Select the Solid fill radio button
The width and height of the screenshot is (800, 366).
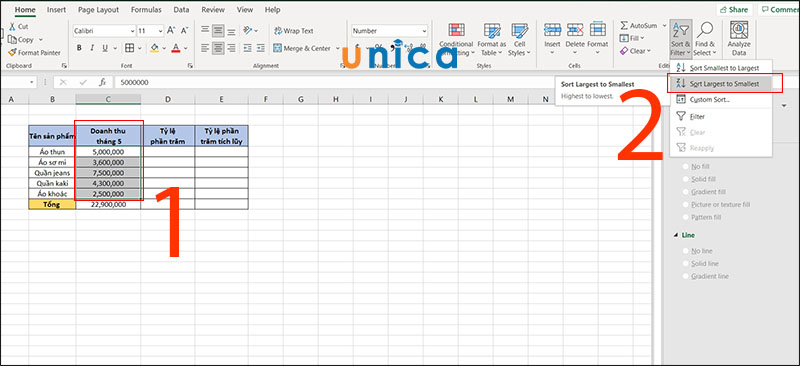[x=686, y=180]
